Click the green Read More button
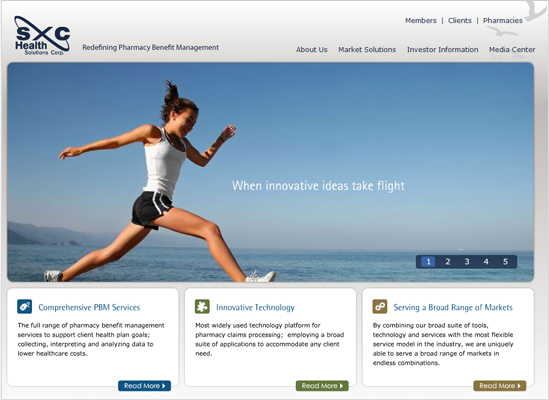549x400 pixels. tap(322, 386)
